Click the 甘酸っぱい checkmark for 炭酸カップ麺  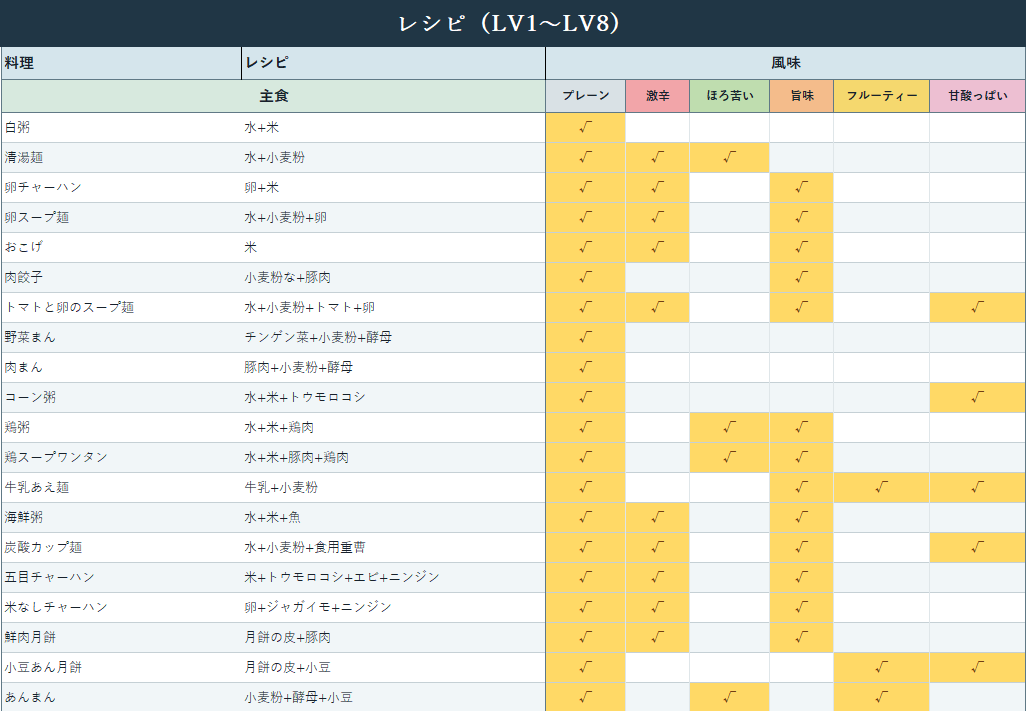(978, 547)
